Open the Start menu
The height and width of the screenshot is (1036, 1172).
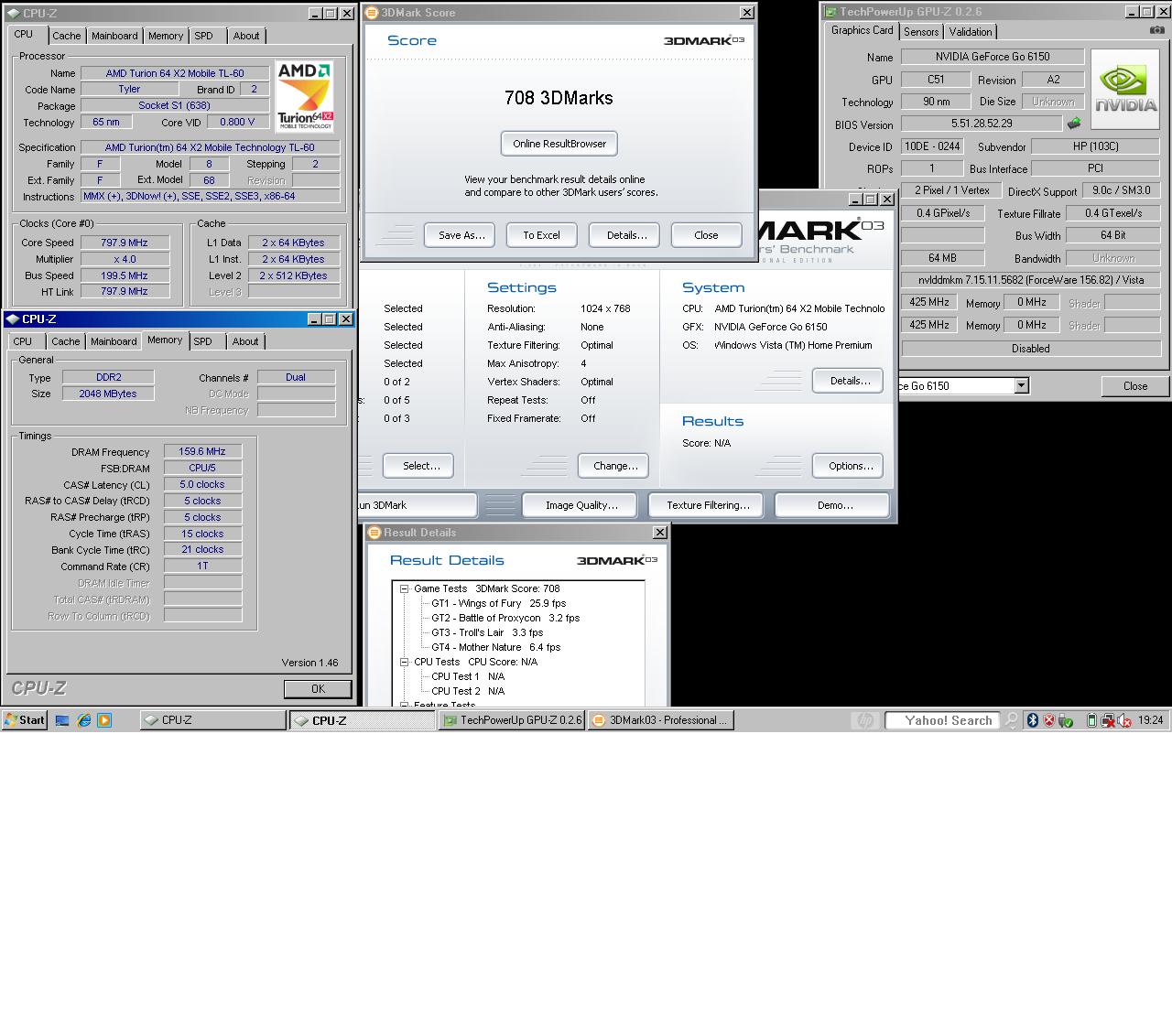[25, 720]
